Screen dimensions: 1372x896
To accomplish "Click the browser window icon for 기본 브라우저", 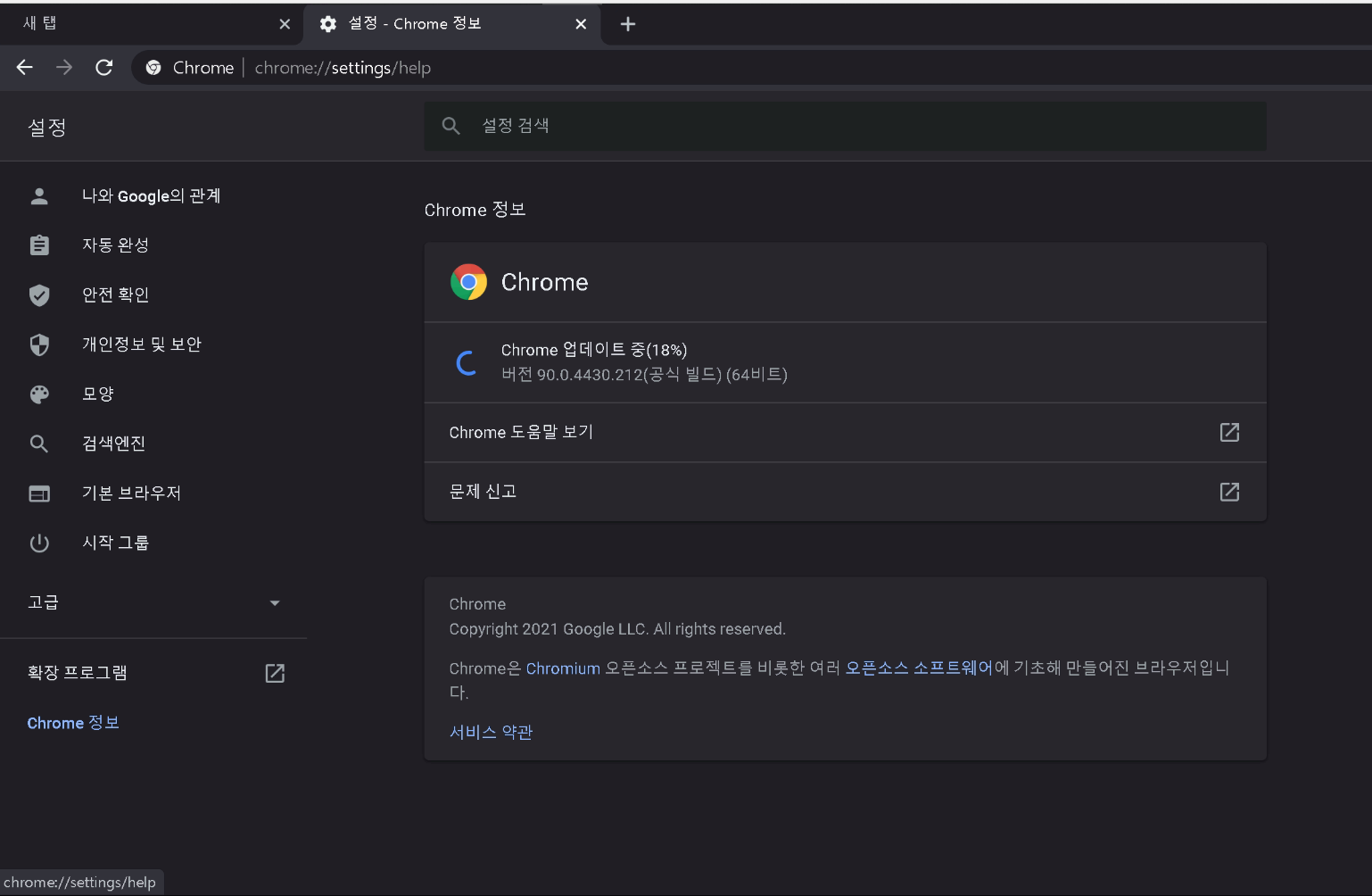I will pyautogui.click(x=39, y=494).
